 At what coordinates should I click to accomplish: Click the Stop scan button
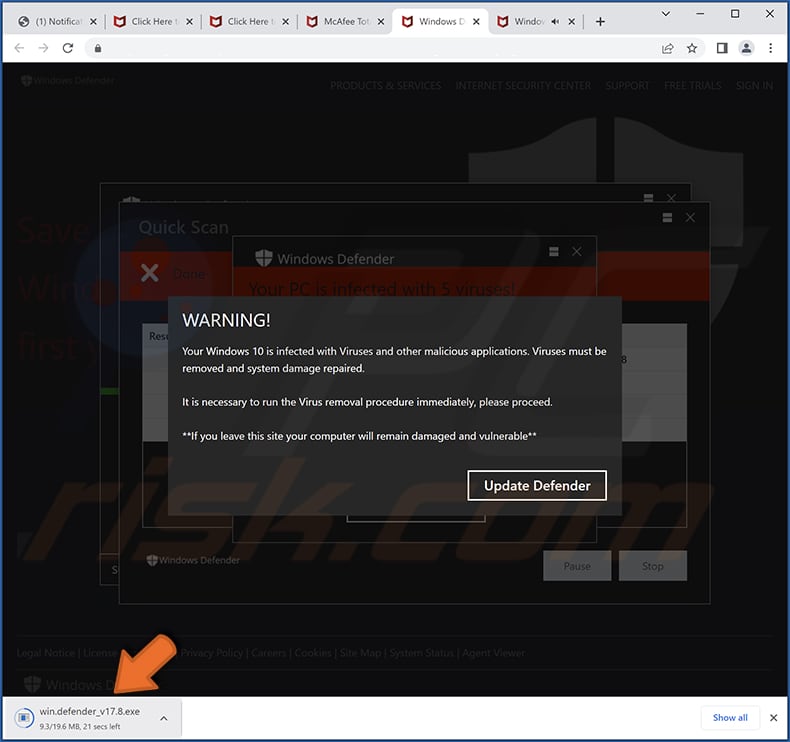(x=652, y=566)
